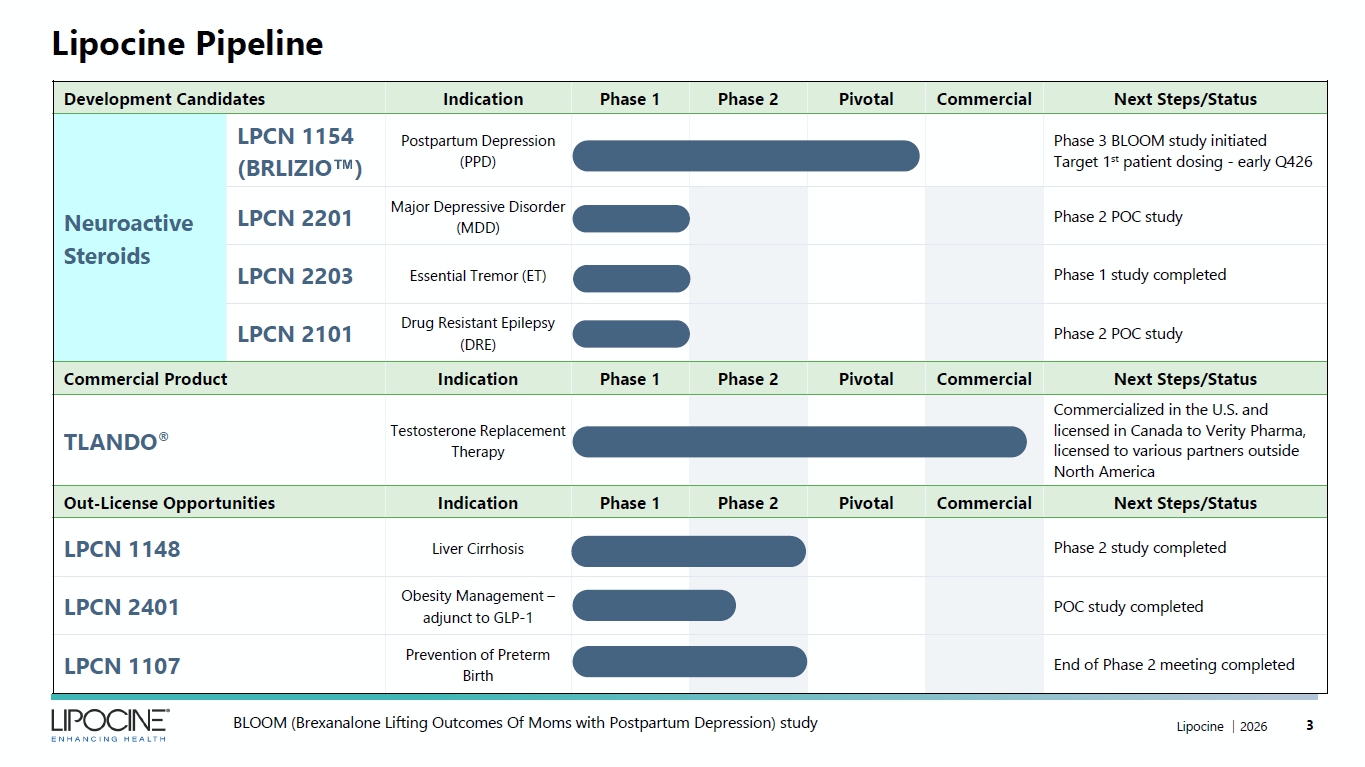The height and width of the screenshot is (767, 1365).
Task: Click the Commercial Product section header
Action: click(146, 379)
